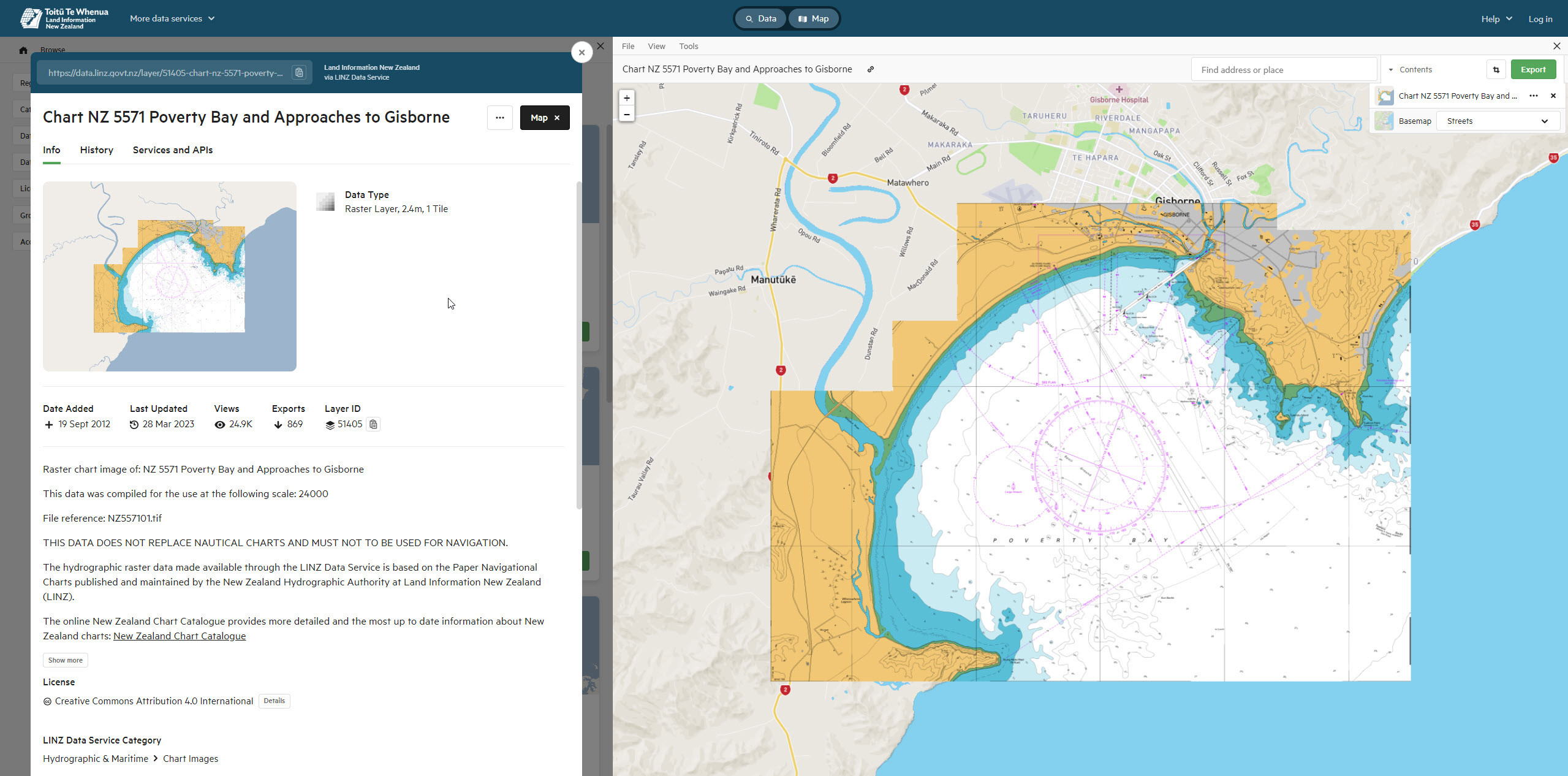Viewport: 1568px width, 776px height.
Task: Open the Help menu
Action: [1496, 19]
